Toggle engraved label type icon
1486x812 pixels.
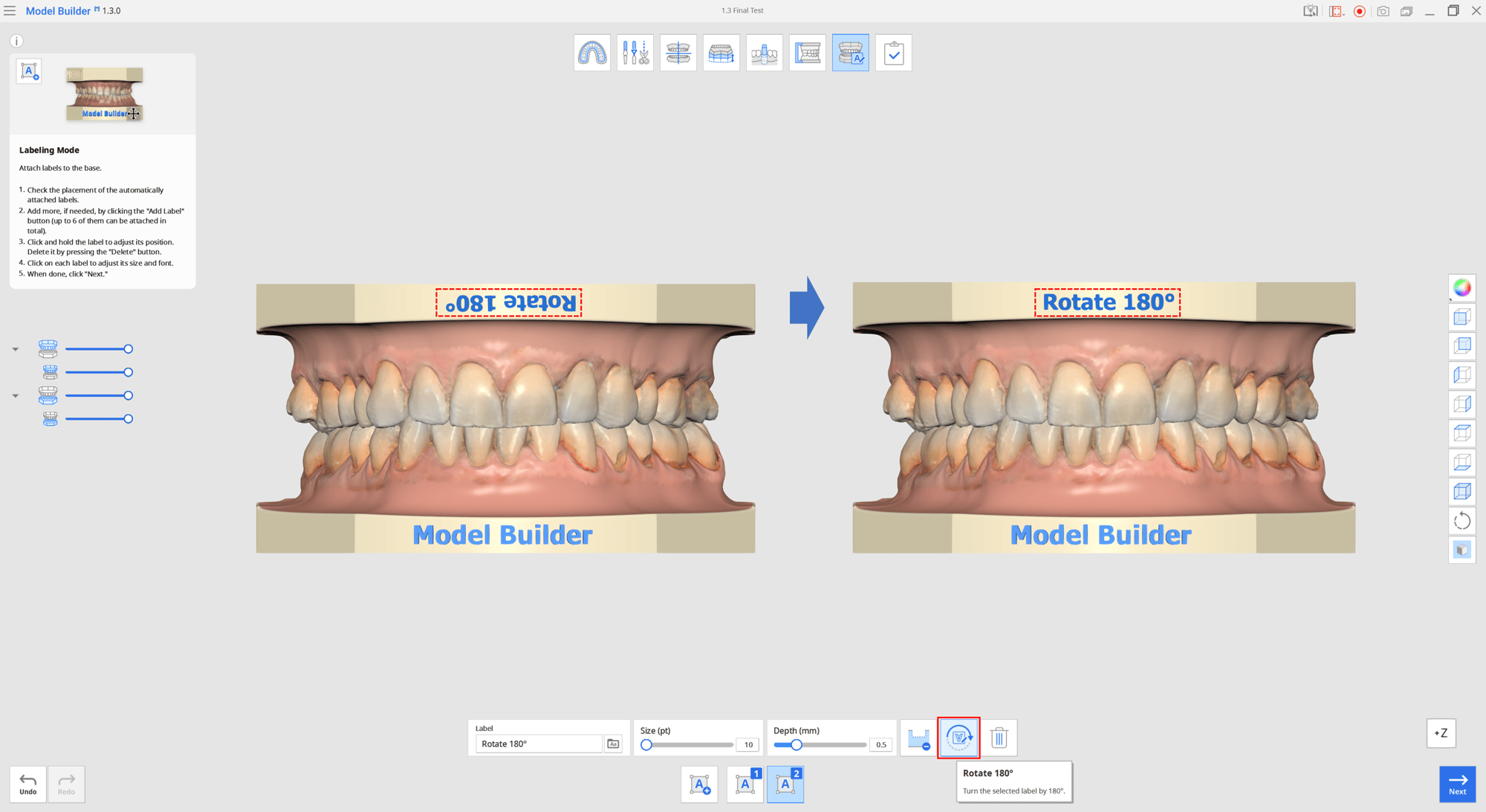coord(918,738)
